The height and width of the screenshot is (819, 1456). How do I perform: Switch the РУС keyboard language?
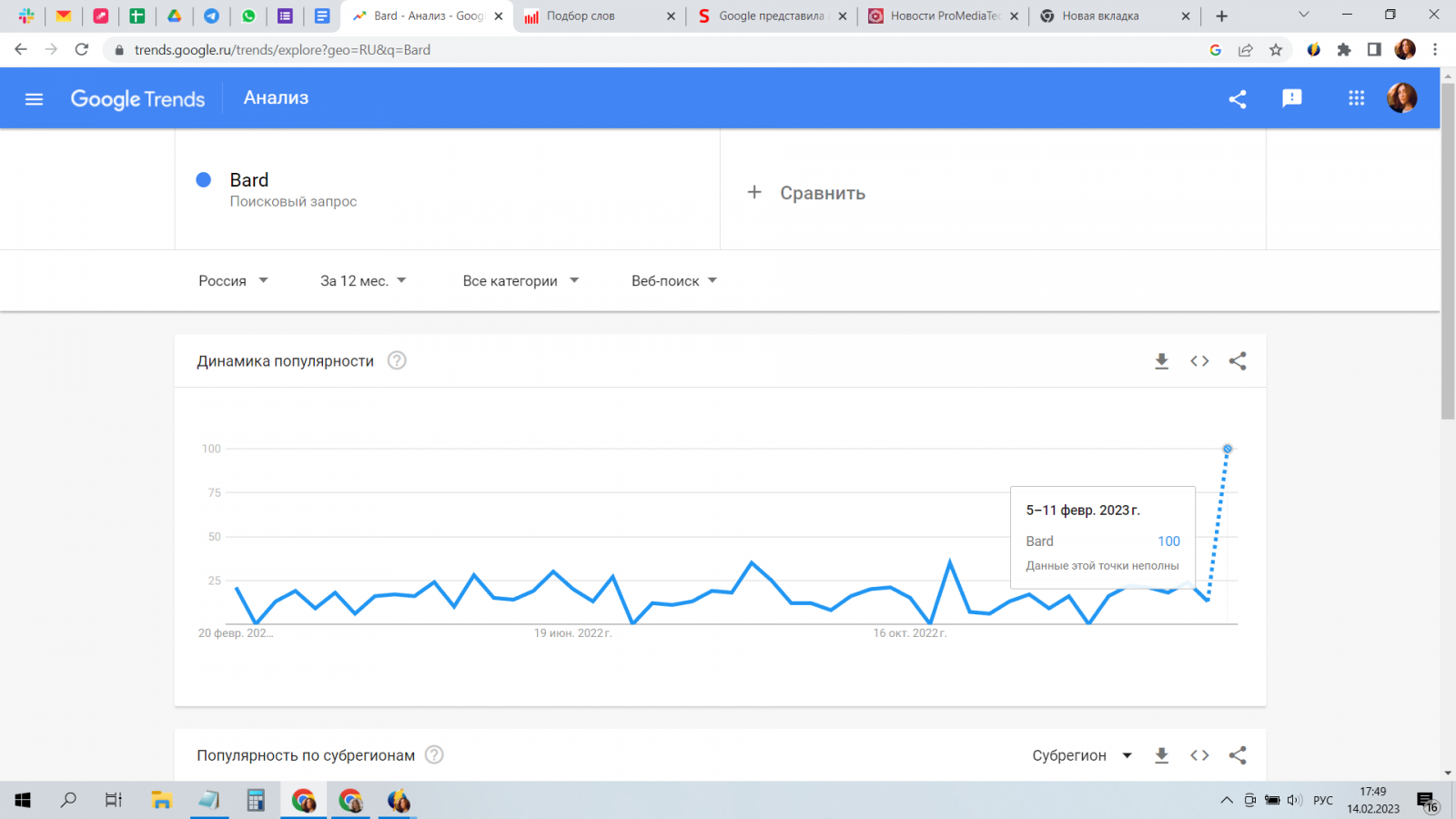click(x=1323, y=801)
